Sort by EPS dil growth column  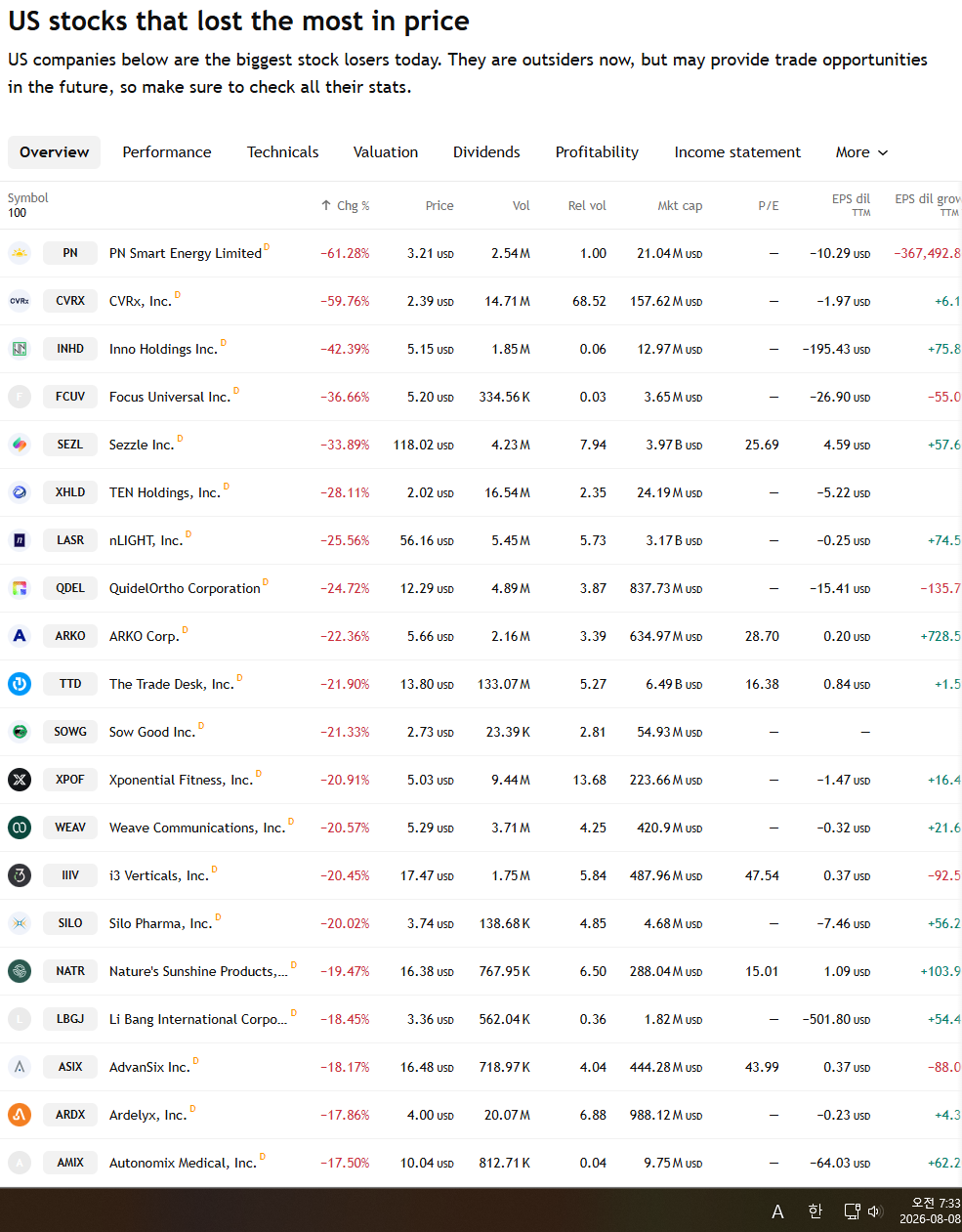[x=927, y=204]
